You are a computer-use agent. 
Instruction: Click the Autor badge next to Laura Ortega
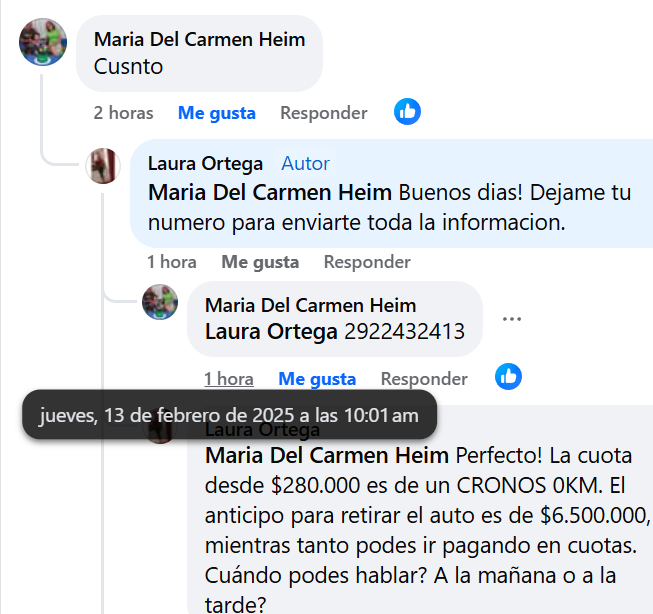(x=305, y=163)
